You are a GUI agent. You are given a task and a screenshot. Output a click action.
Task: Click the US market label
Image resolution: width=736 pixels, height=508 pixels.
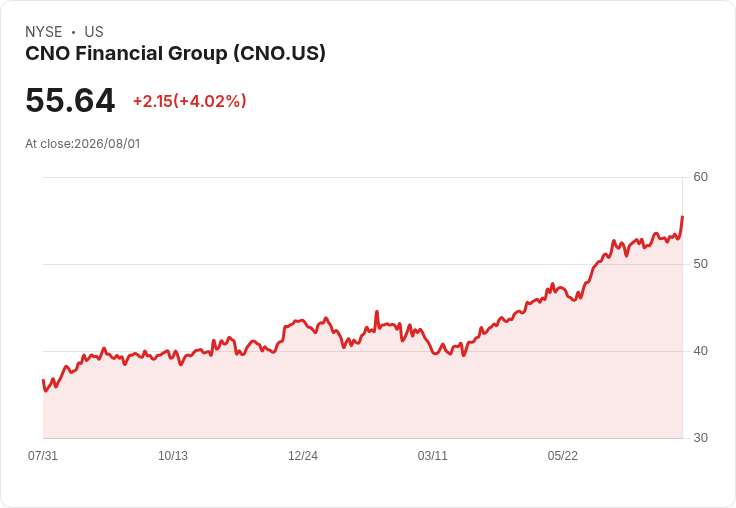click(94, 32)
